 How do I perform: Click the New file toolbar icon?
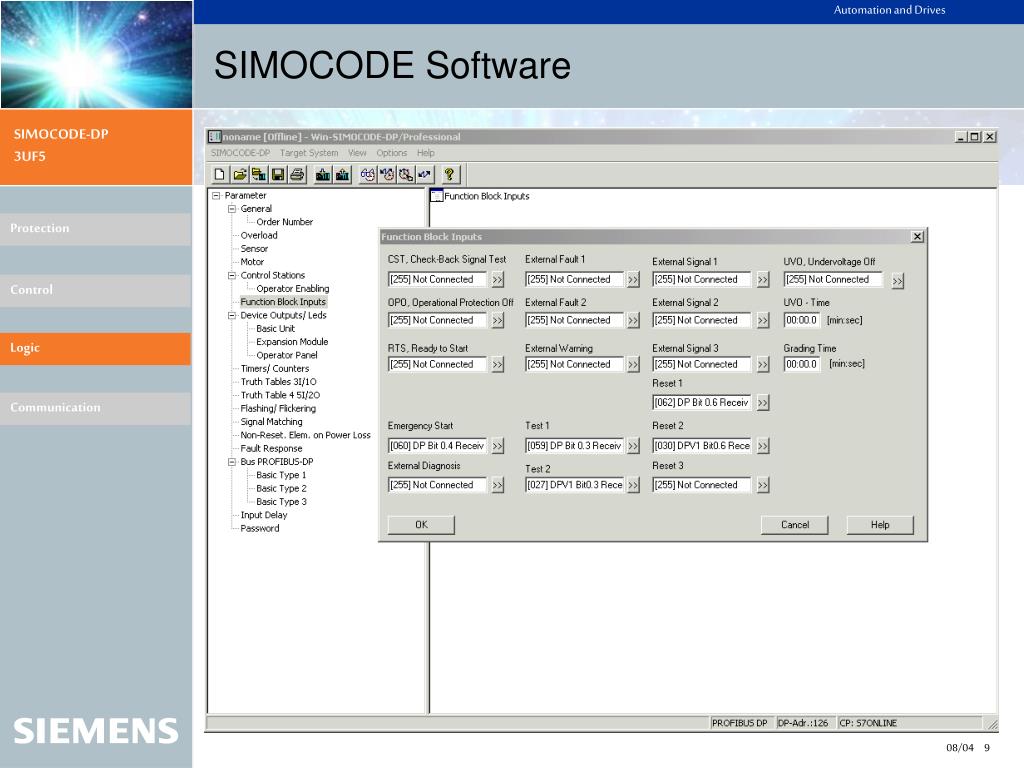click(219, 174)
